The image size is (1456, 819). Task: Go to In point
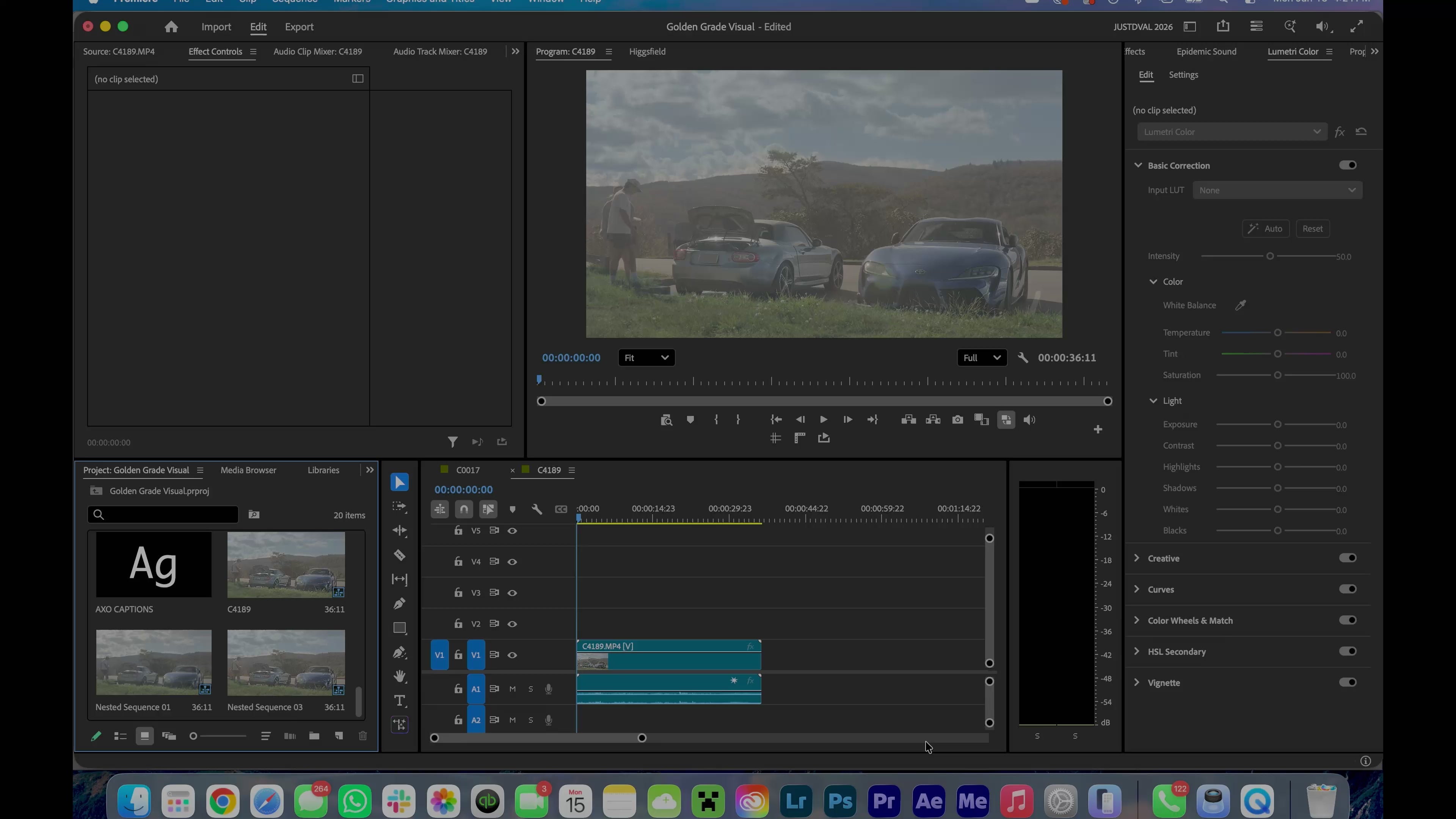(x=776, y=419)
